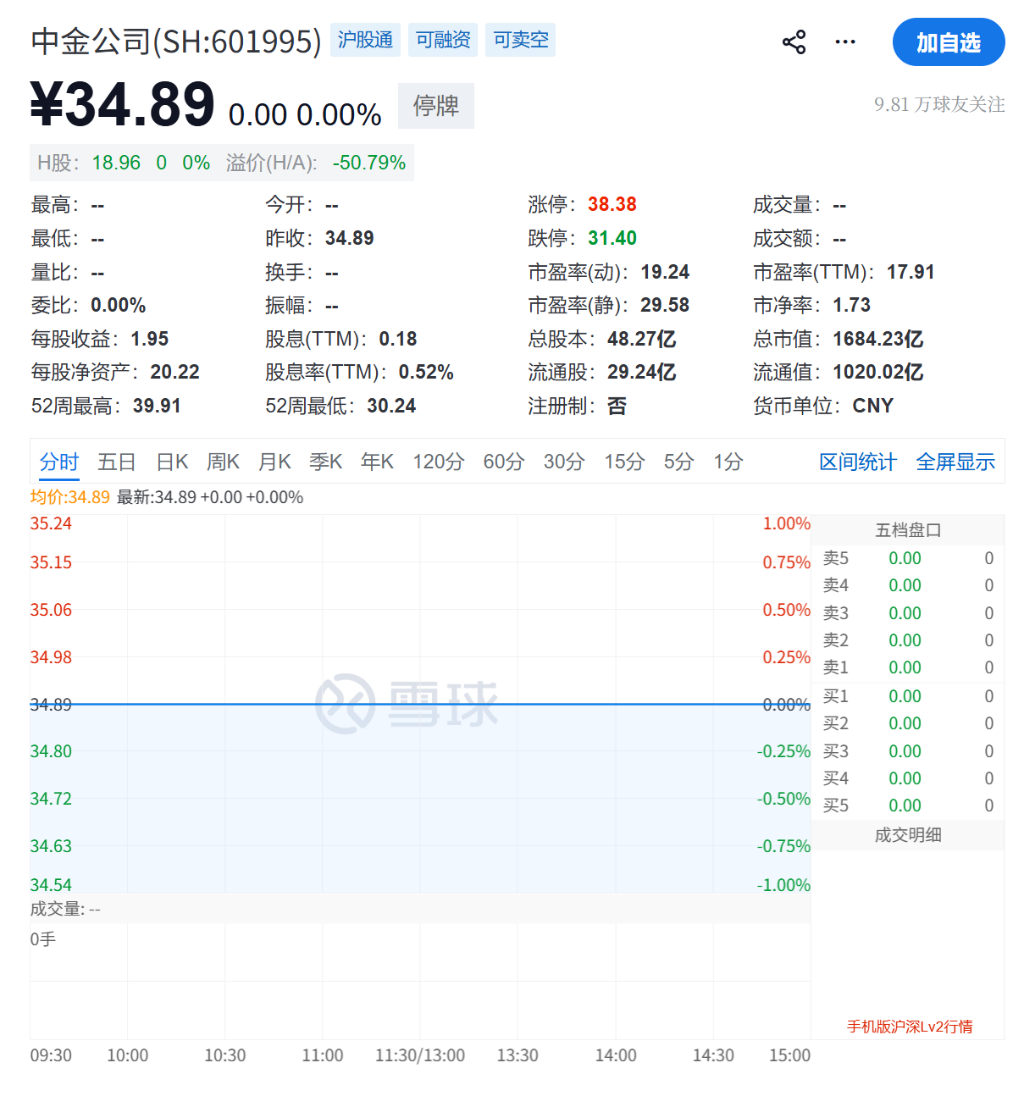Viewport: 1024px width, 1095px height.
Task: Click the share icon
Action: tap(794, 42)
